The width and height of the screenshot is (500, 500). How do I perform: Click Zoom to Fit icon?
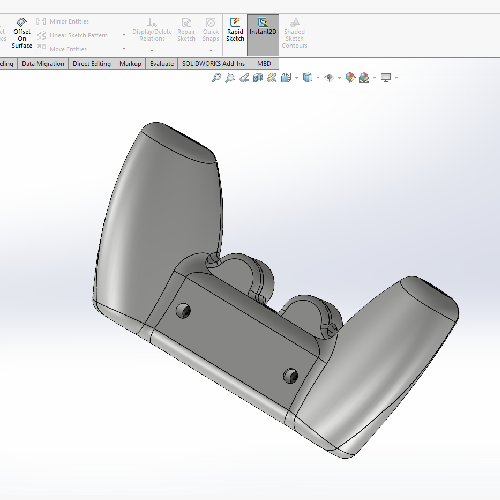tap(216, 78)
